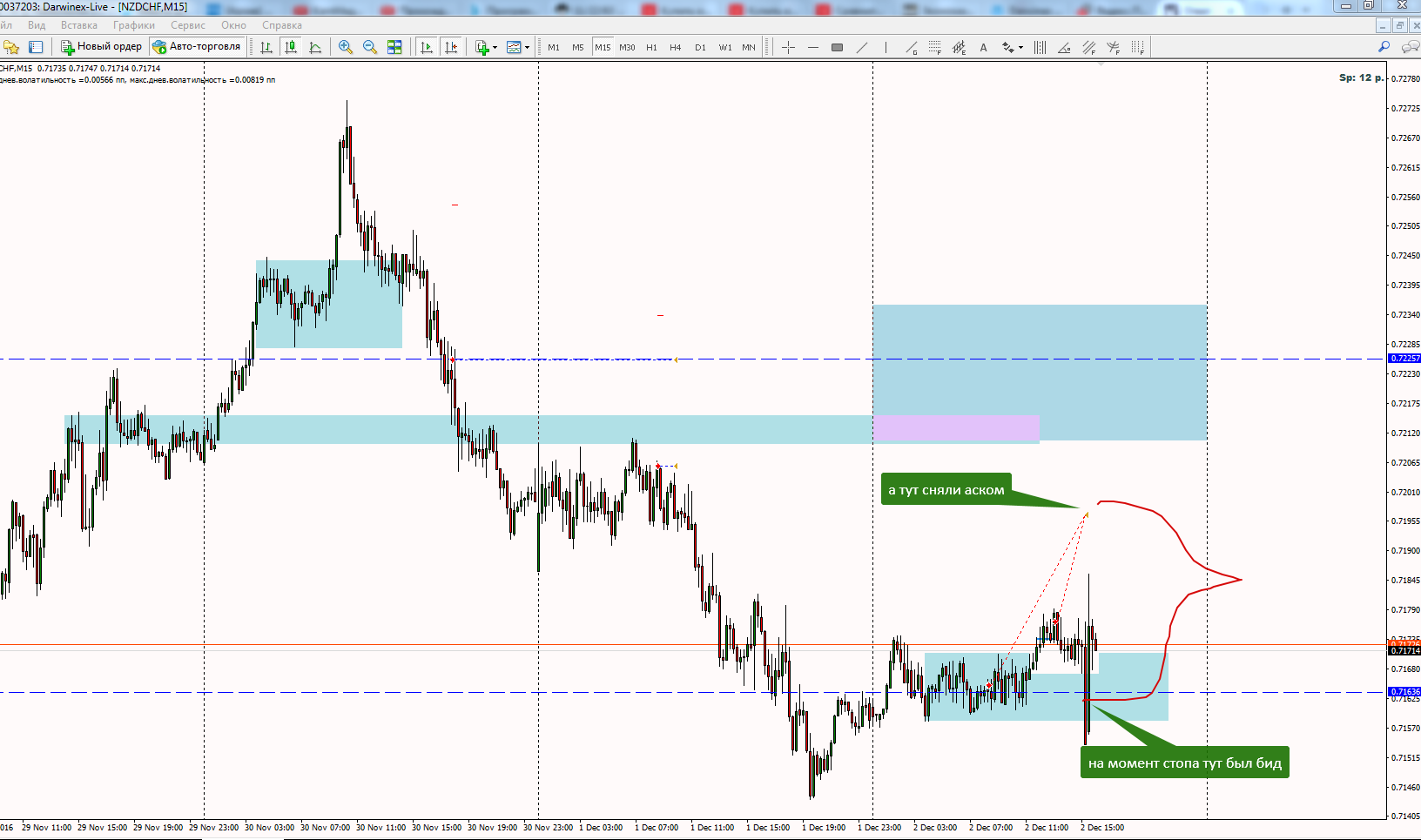This screenshot has height=840, width=1421.
Task: Zoom in on the chart
Action: click(346, 47)
